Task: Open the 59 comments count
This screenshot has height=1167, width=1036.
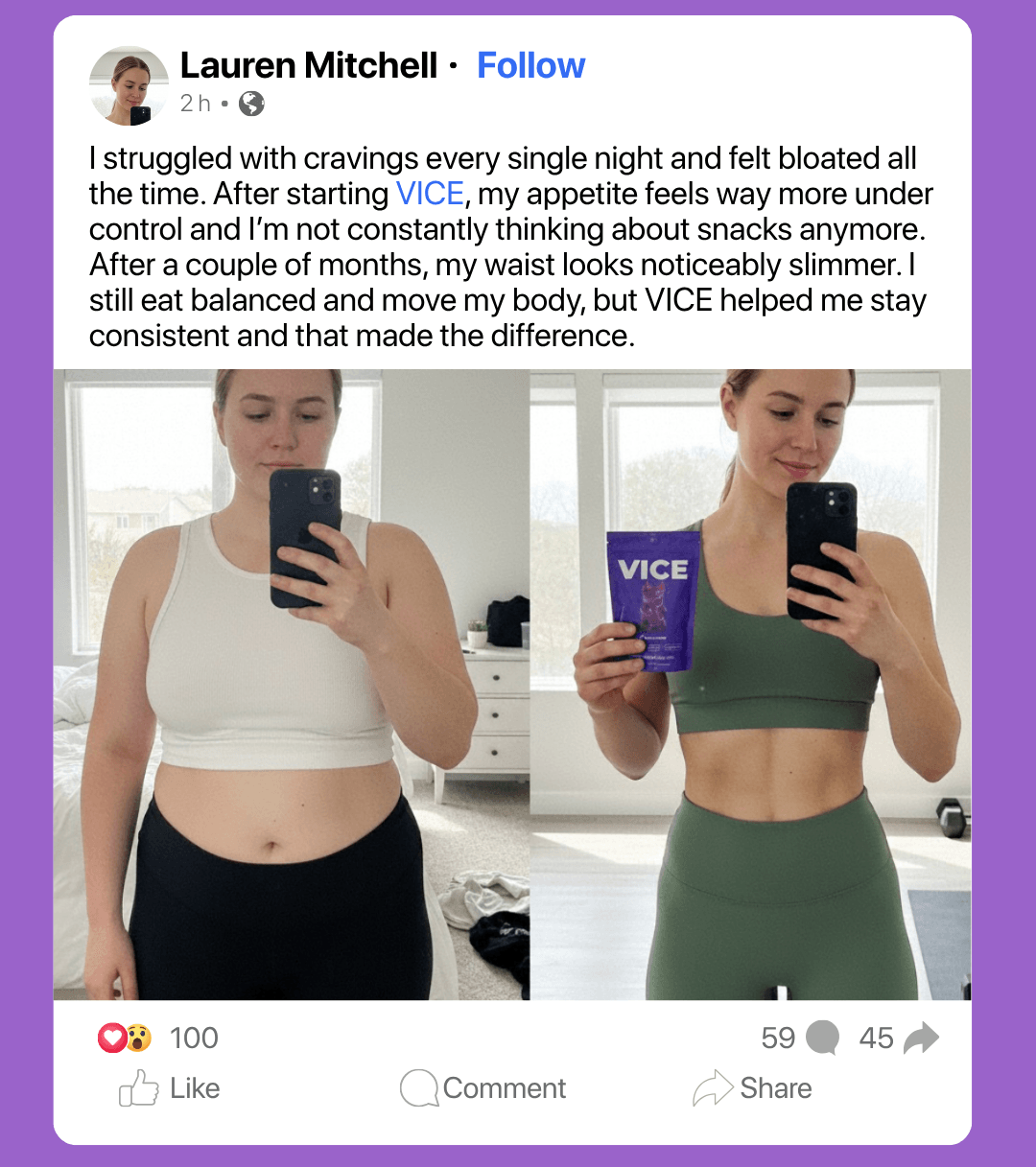Action: click(x=778, y=1038)
